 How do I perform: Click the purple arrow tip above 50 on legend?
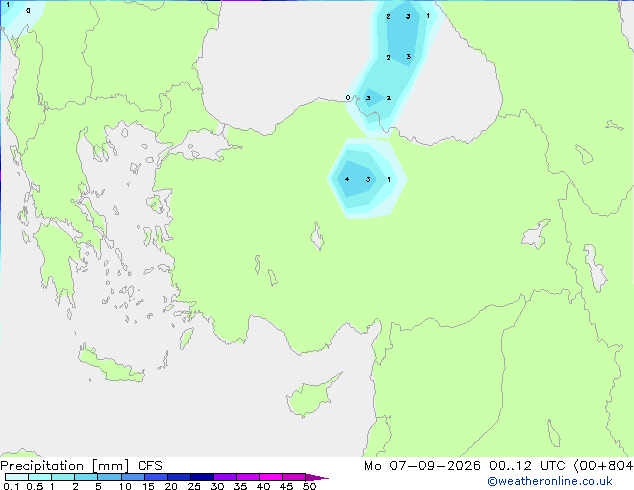[317, 477]
